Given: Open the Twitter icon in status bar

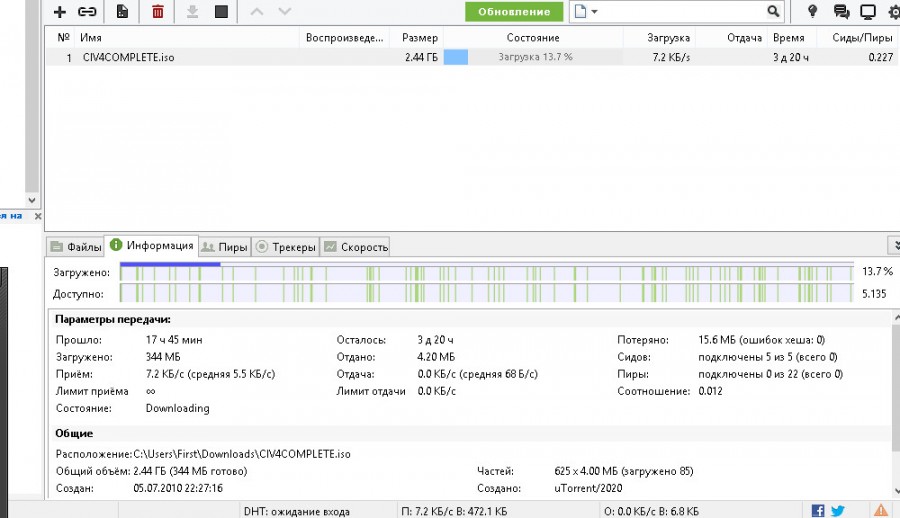Looking at the screenshot, I should pos(838,511).
